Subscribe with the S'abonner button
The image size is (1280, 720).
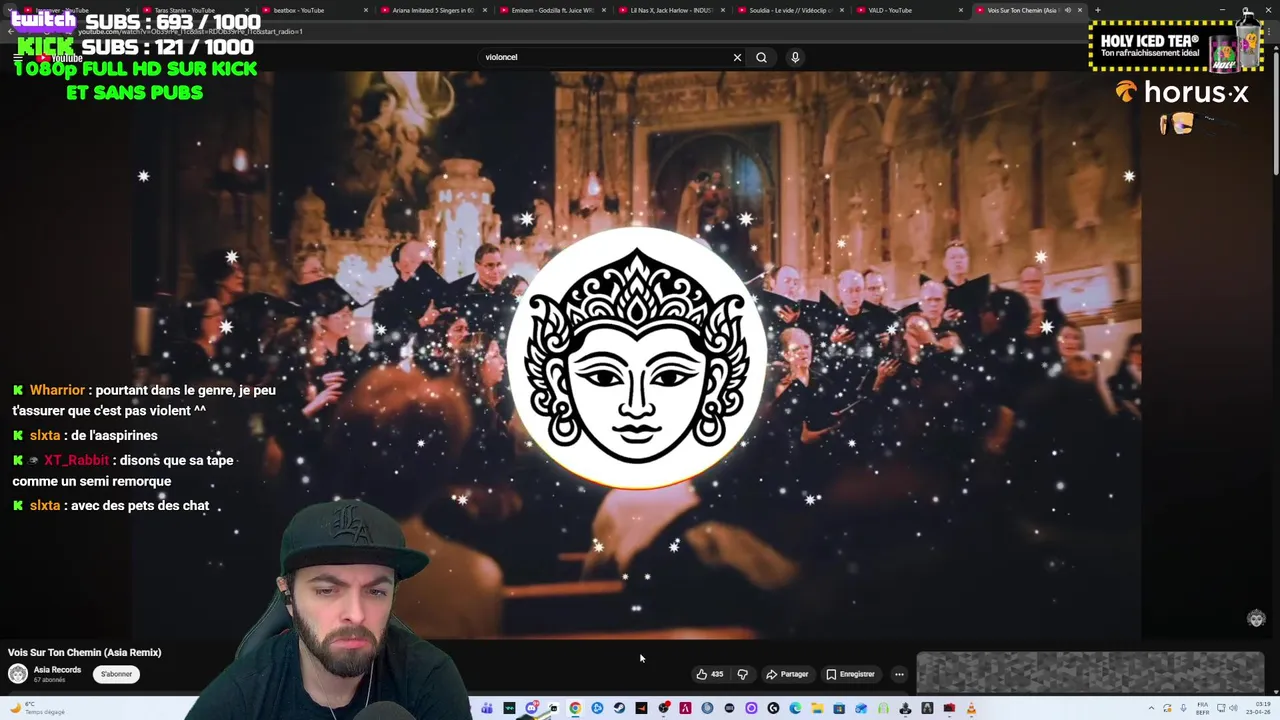[x=116, y=674]
